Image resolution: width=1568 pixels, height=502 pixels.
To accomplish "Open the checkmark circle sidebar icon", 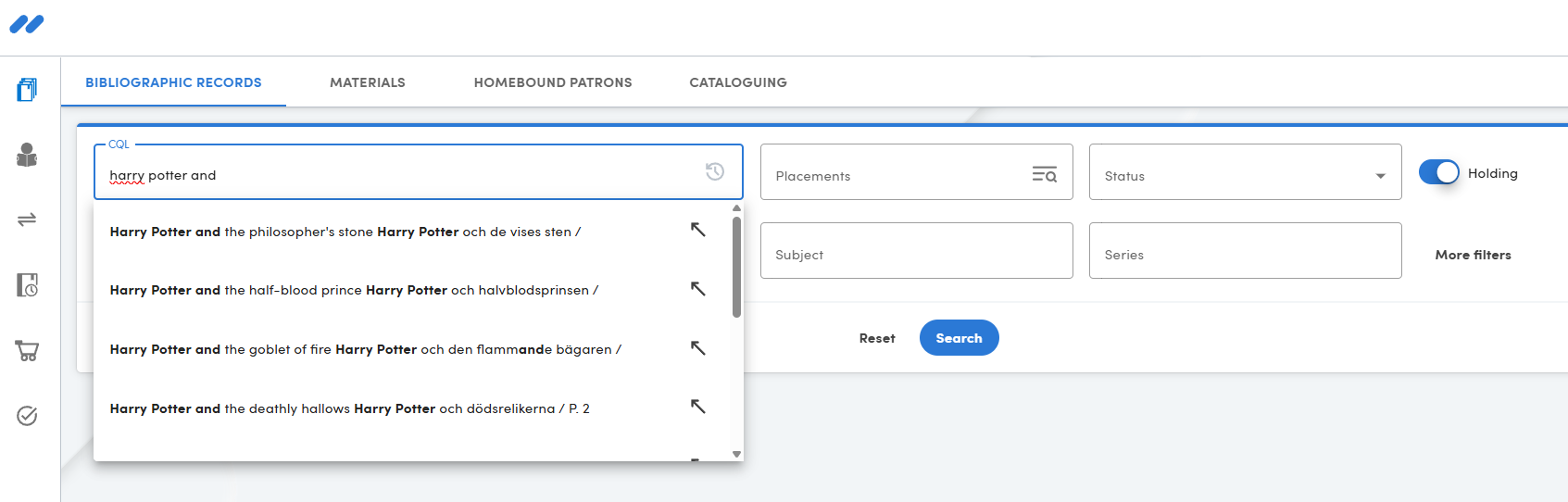I will pyautogui.click(x=27, y=416).
